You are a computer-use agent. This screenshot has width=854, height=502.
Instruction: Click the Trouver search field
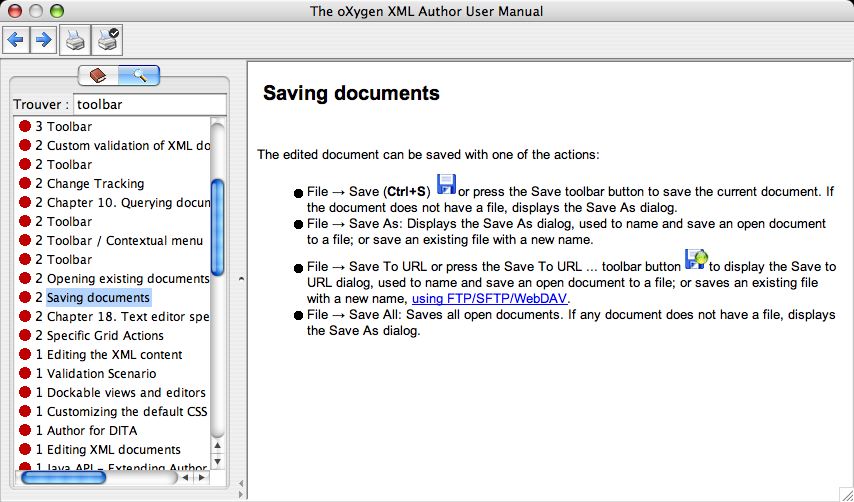(150, 104)
